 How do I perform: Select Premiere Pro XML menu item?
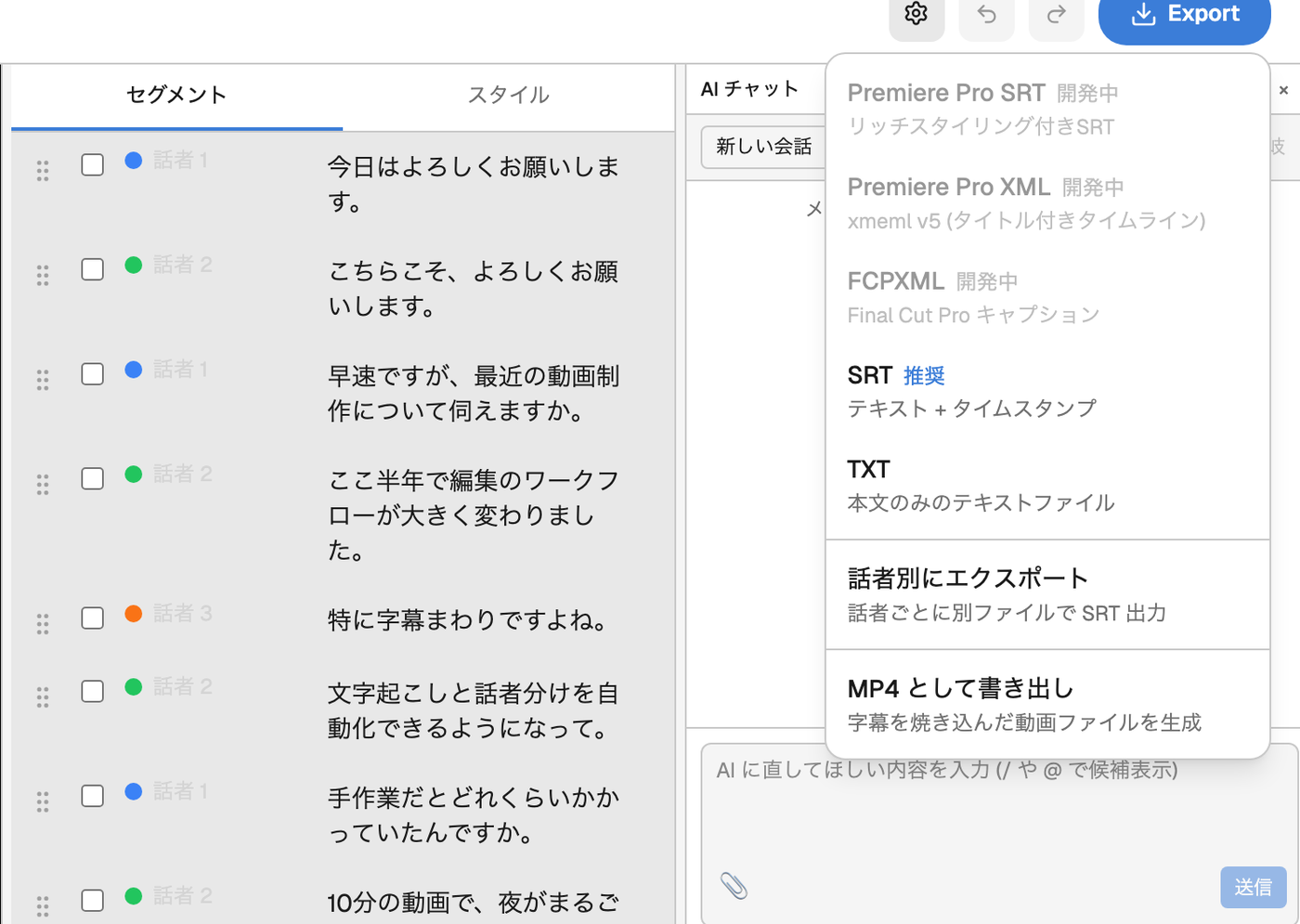coord(1047,202)
